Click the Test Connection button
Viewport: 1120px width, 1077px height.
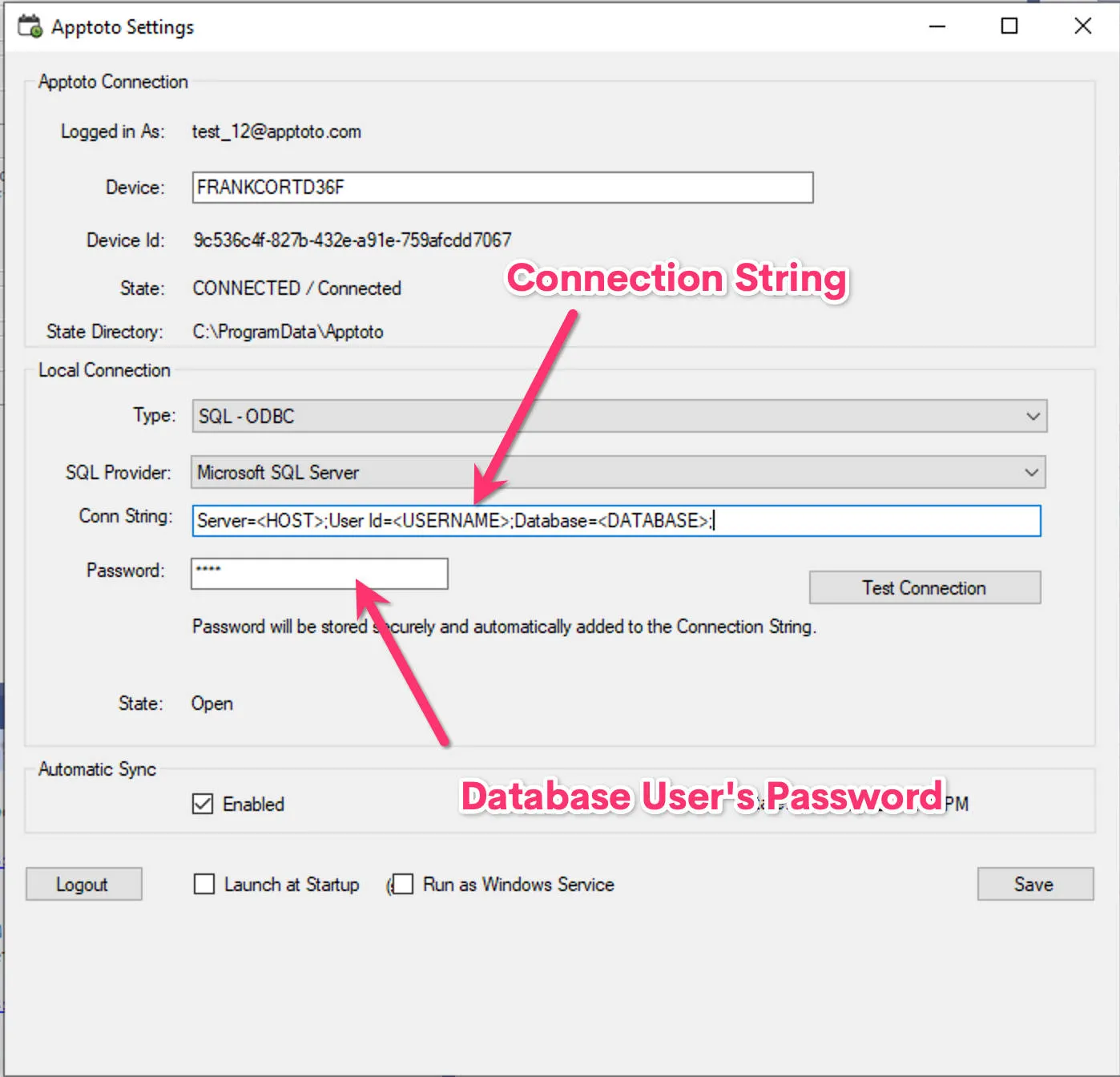click(925, 587)
